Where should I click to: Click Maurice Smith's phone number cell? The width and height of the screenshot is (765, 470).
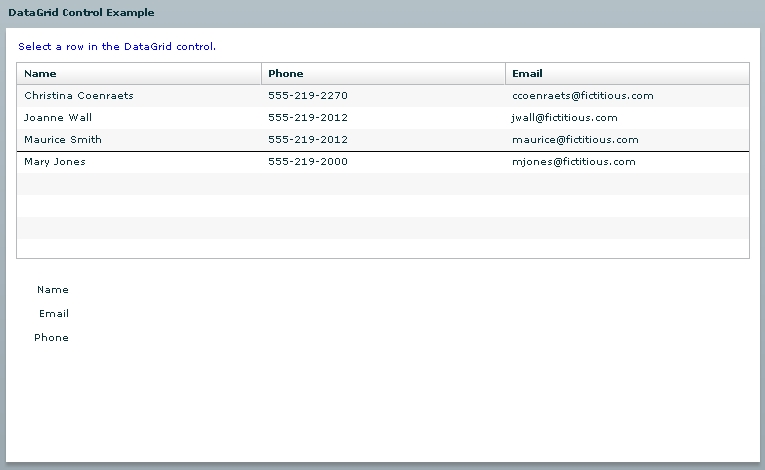tap(383, 140)
